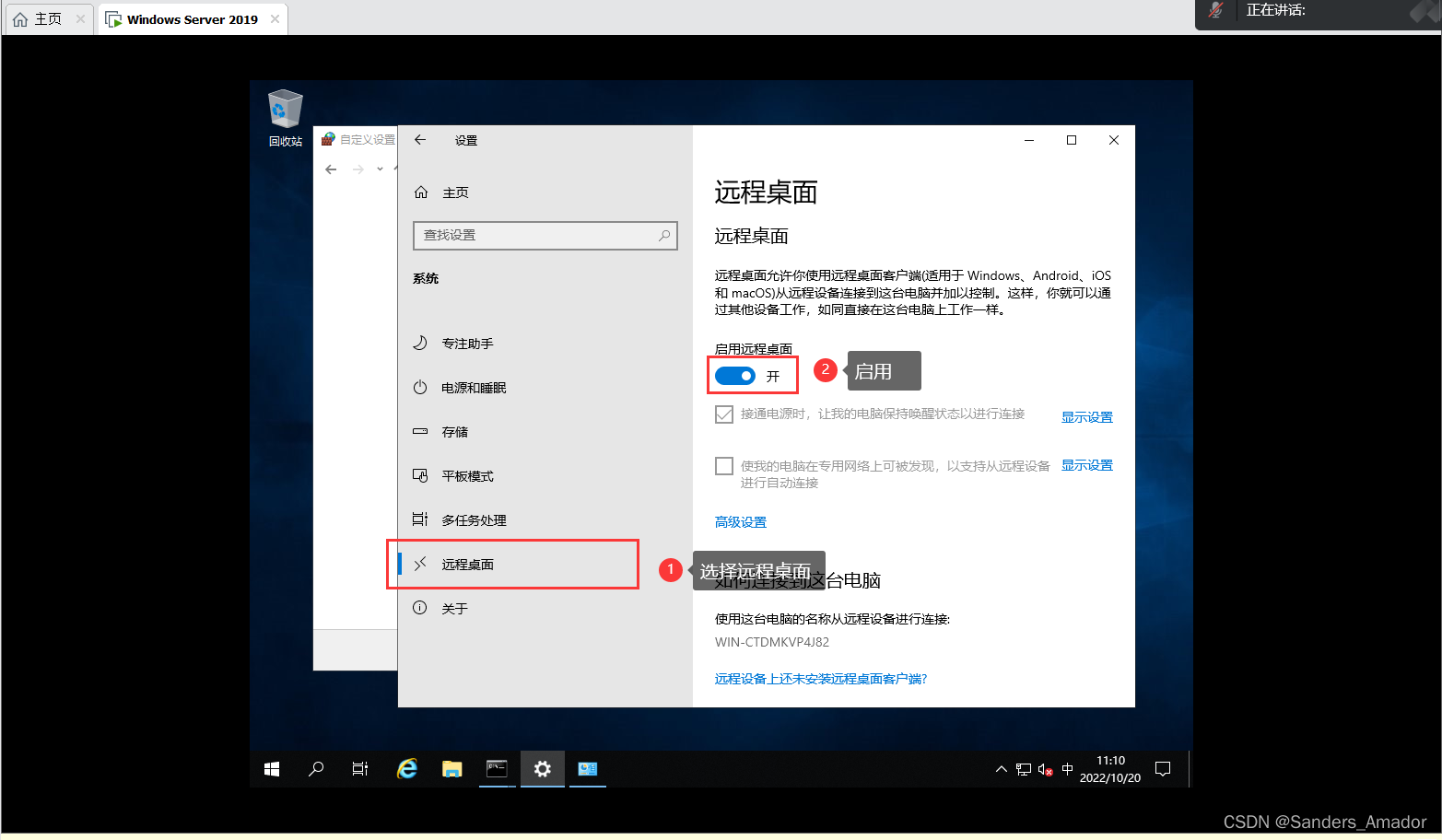
Task: Open the Recycle Bin desktop icon
Action: [285, 117]
